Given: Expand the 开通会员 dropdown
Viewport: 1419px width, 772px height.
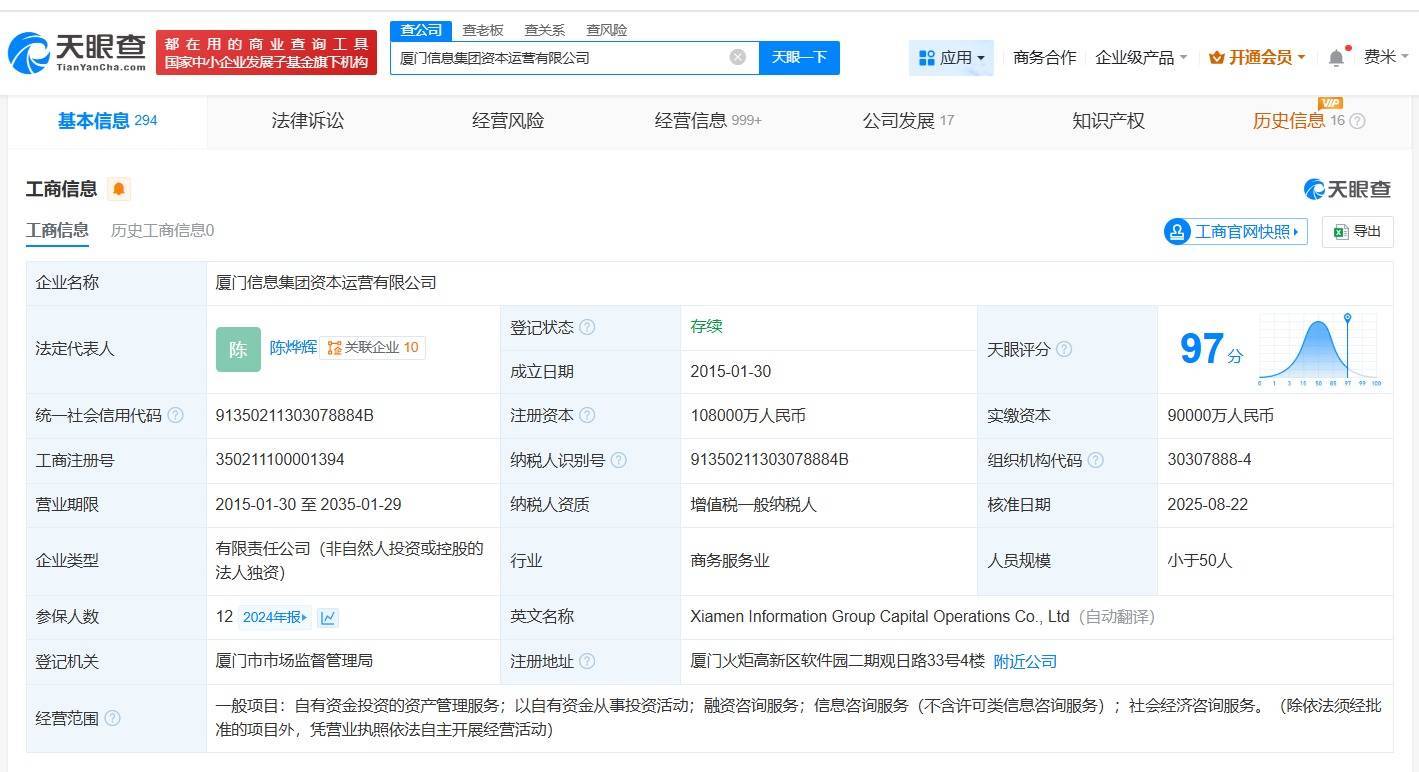Looking at the screenshot, I should point(1257,58).
